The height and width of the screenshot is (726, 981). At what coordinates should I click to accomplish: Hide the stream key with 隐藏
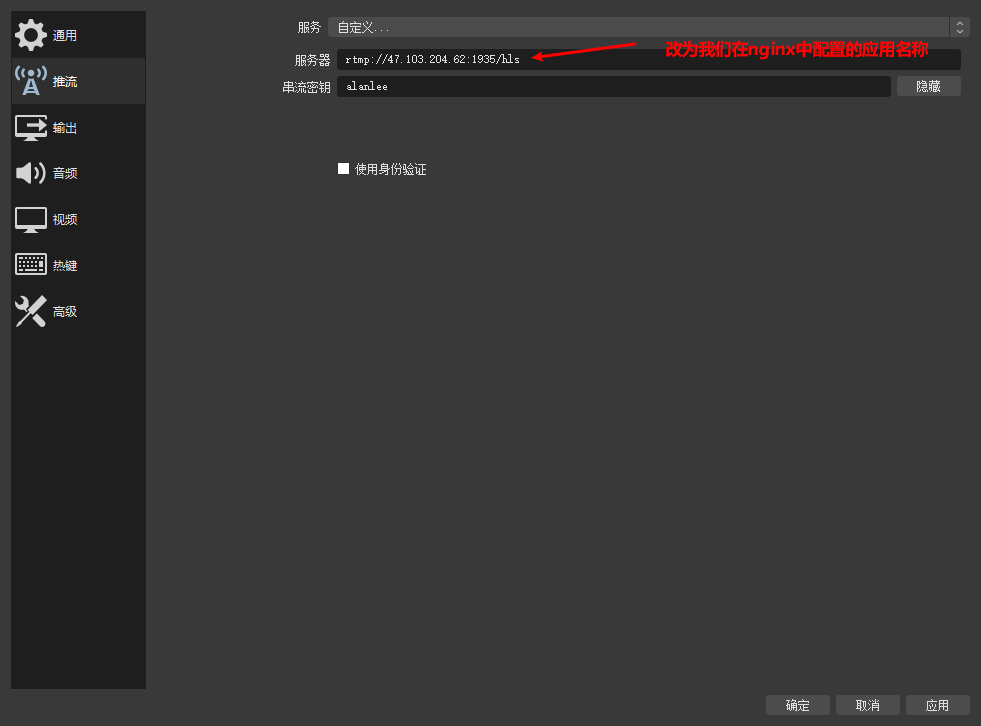[x=928, y=86]
